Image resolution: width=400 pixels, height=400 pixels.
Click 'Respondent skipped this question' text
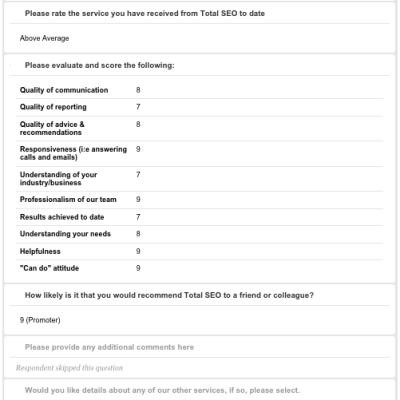pos(69,368)
